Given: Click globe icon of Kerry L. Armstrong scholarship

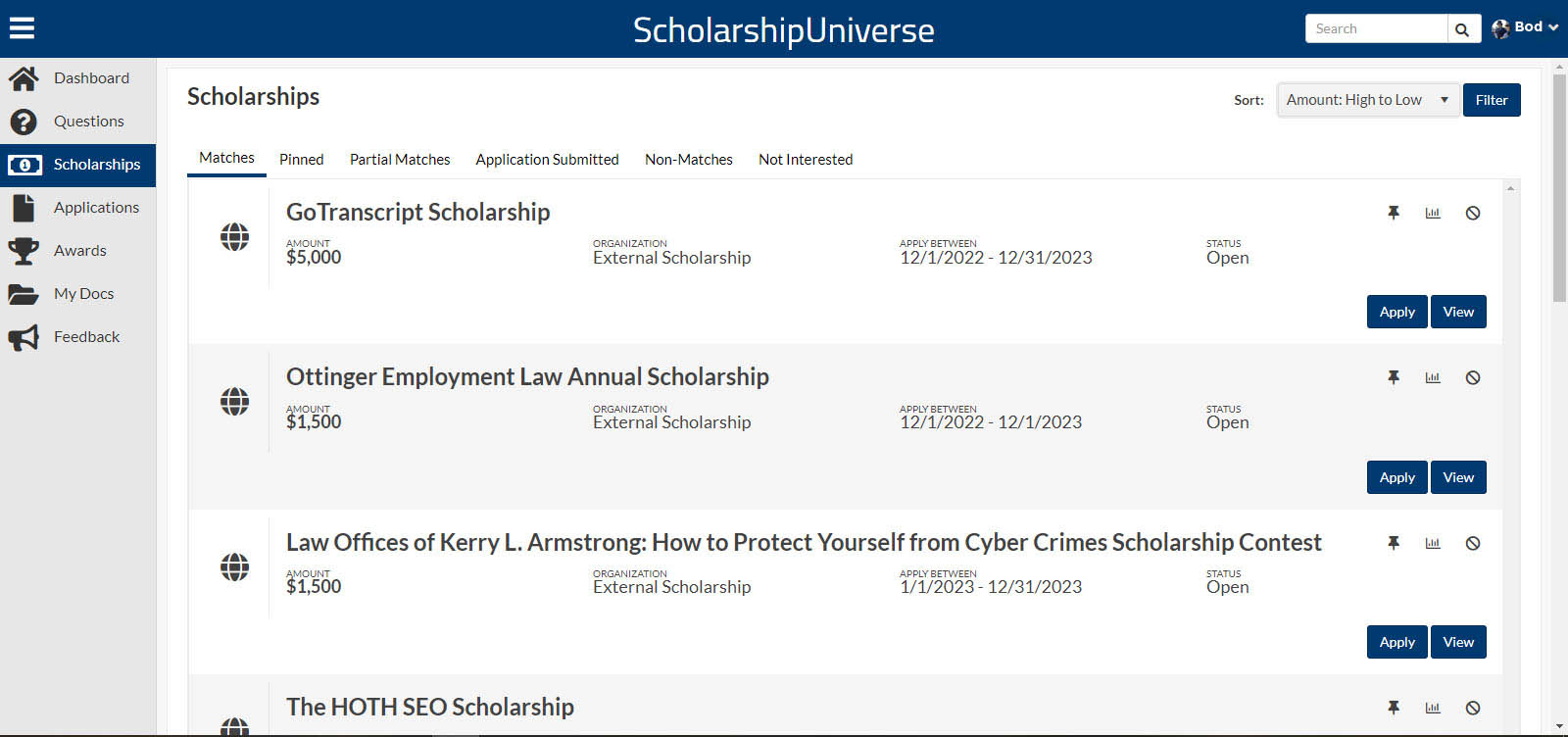Looking at the screenshot, I should (234, 566).
